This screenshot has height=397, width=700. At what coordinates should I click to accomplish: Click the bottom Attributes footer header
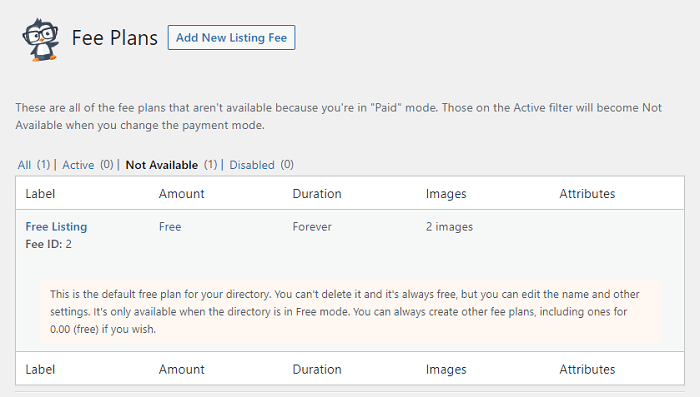[x=588, y=369]
